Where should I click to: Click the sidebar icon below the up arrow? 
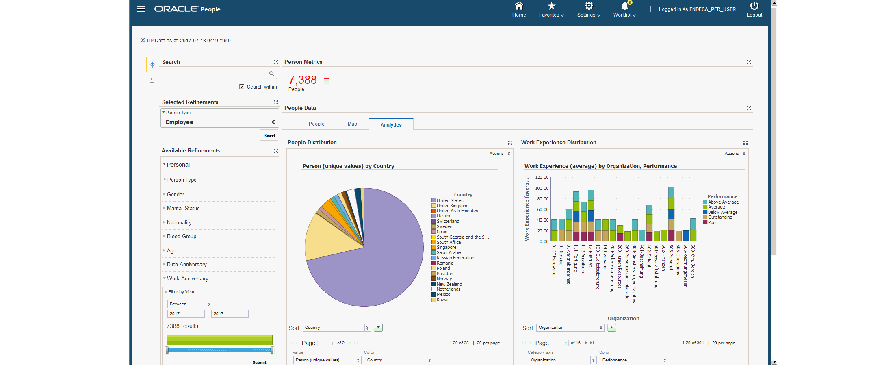[152, 80]
